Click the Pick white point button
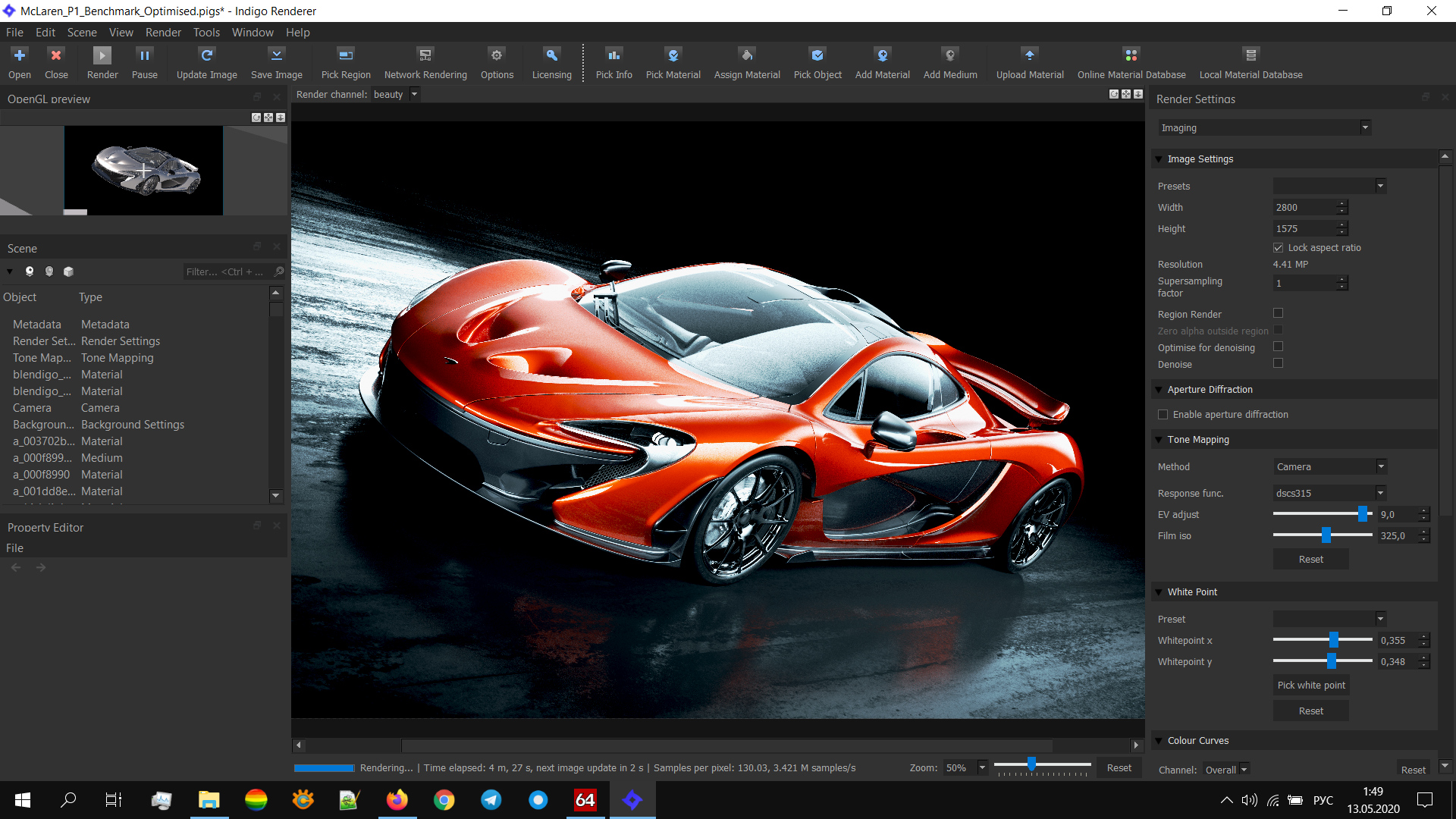The width and height of the screenshot is (1456, 819). pos(1310,685)
